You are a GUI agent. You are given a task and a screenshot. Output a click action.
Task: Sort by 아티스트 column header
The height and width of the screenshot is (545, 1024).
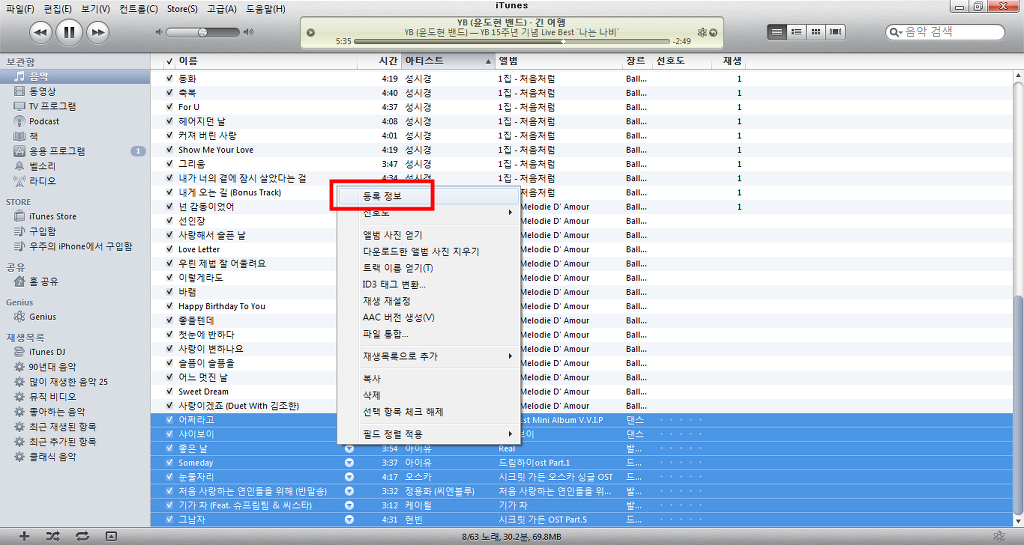449,61
